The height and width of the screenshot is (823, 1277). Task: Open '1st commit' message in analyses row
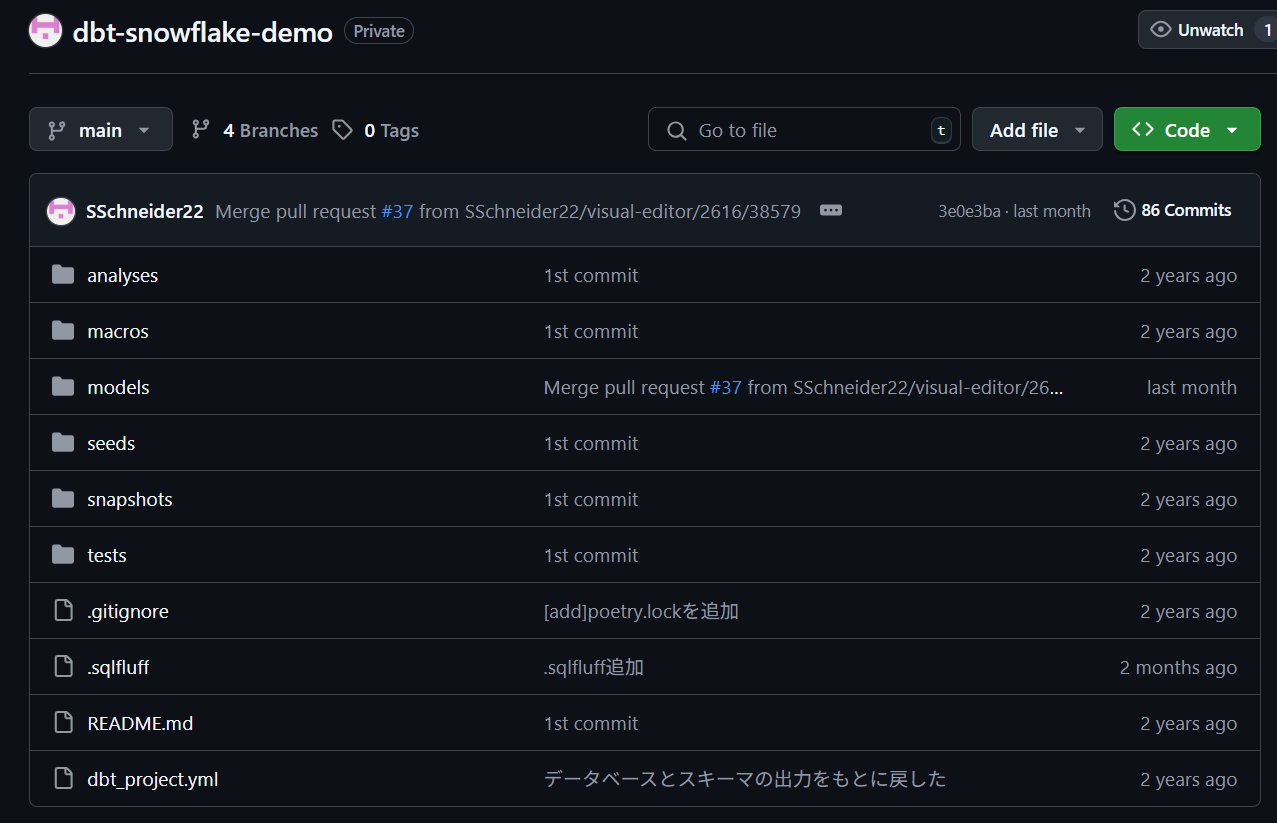pos(591,276)
